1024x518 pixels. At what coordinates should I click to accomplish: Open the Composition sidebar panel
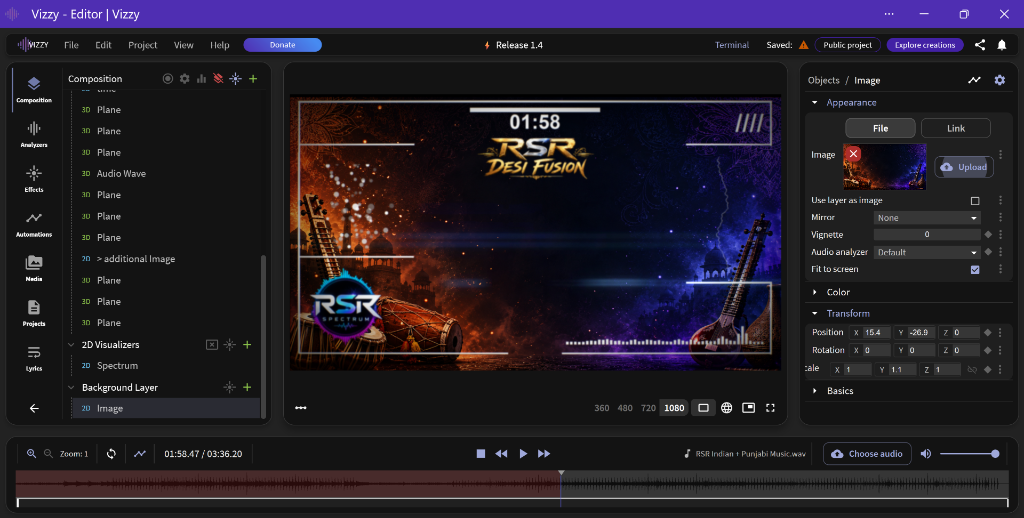click(34, 89)
